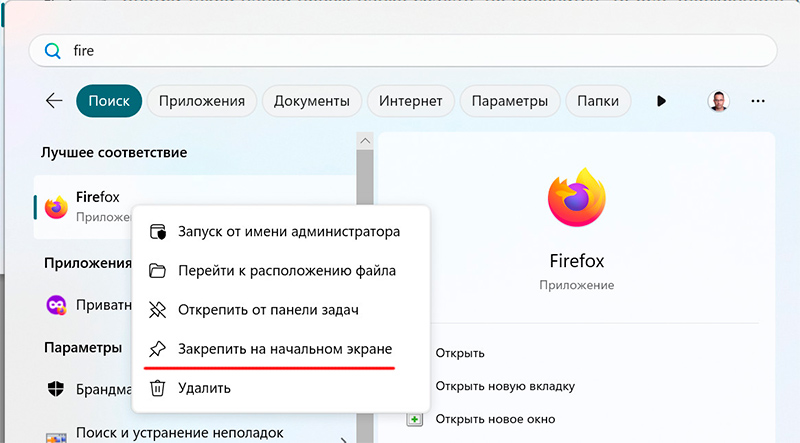Switch to the Документы filter tab
800x443 pixels.
click(311, 101)
